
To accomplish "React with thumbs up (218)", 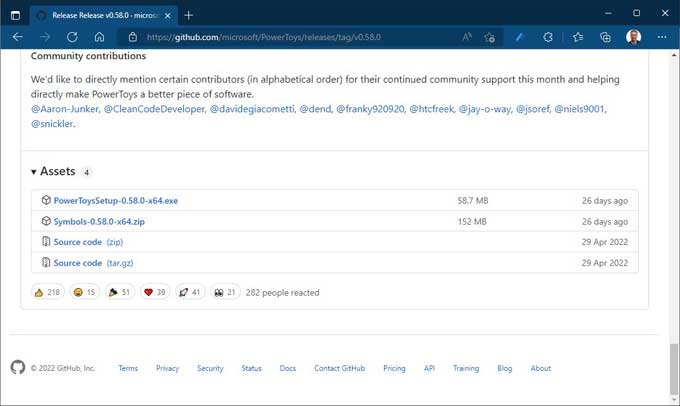I will (48, 292).
